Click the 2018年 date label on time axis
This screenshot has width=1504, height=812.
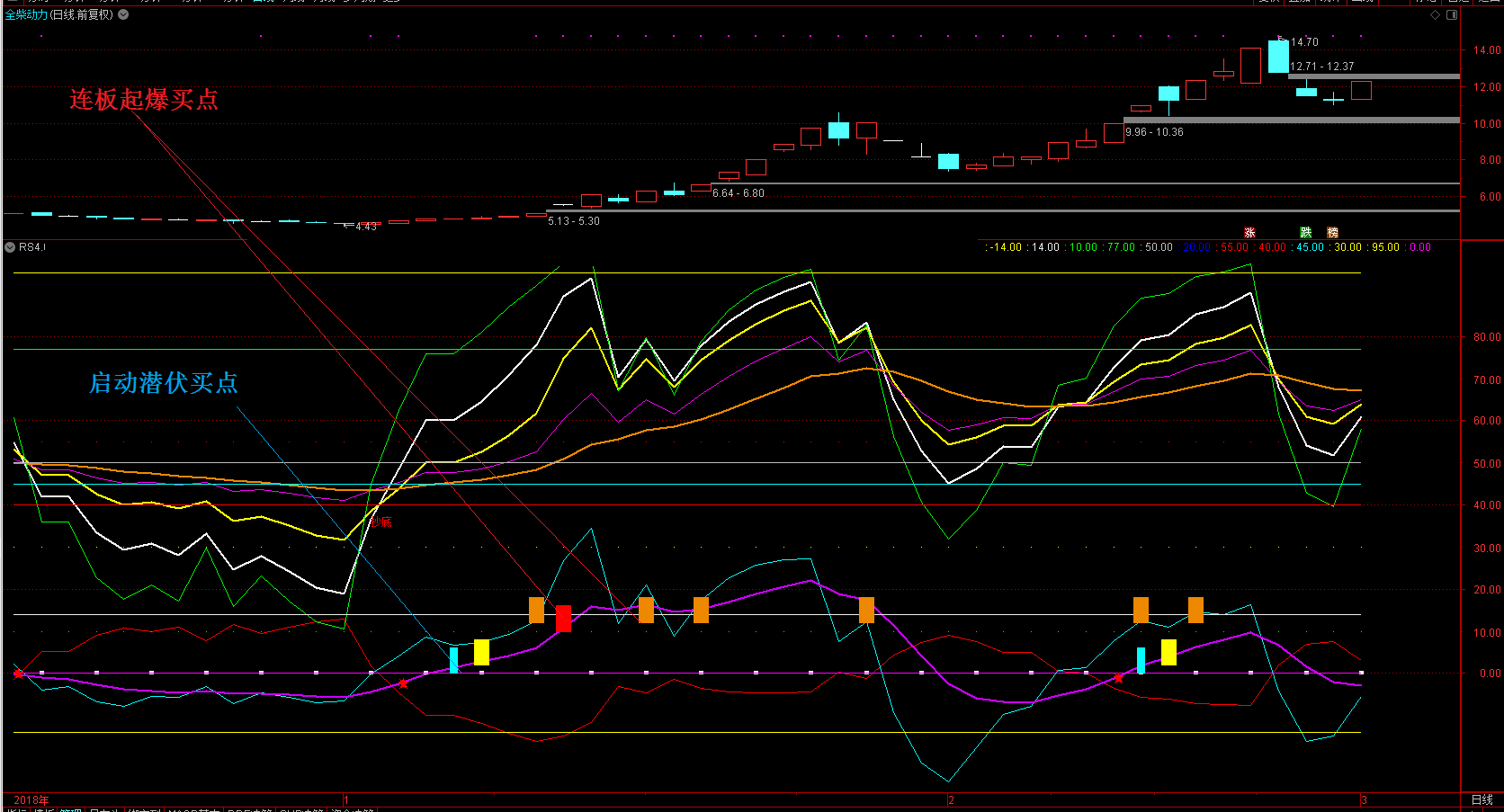pos(31,799)
